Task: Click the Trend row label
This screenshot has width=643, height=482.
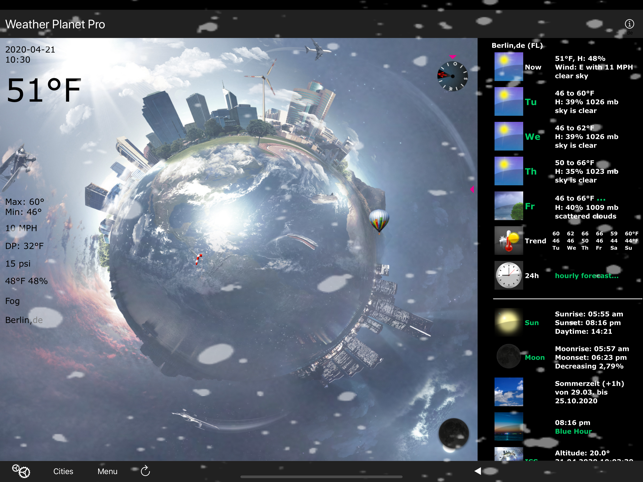Action: [536, 241]
